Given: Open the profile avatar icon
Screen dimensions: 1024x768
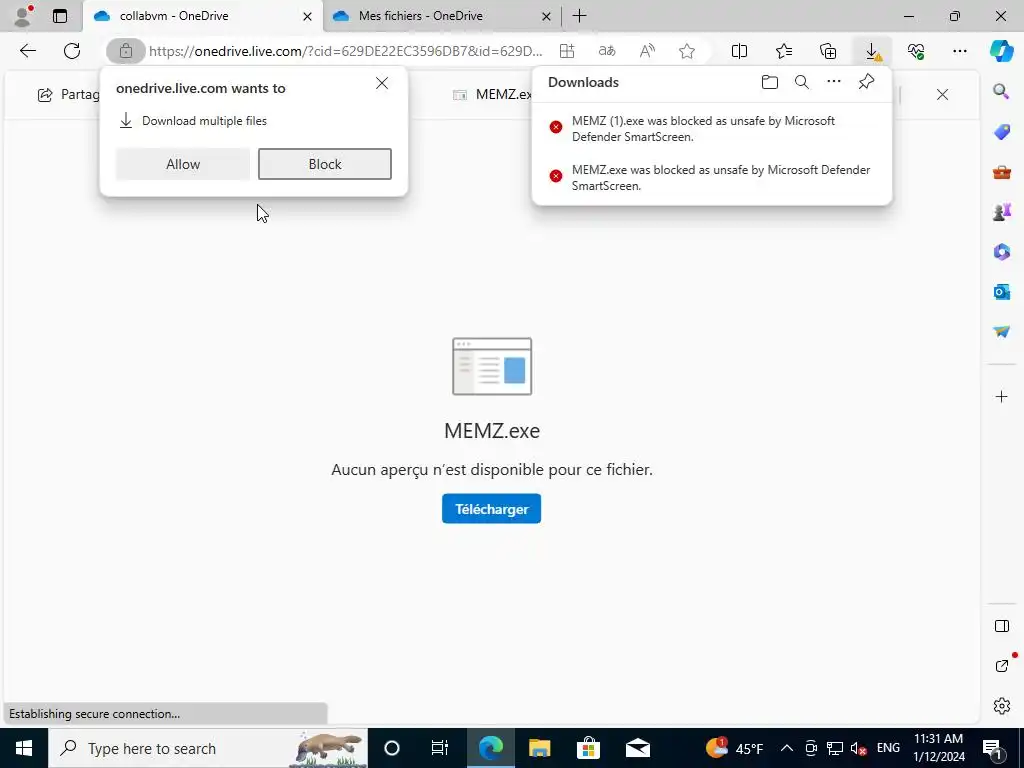Looking at the screenshot, I should coord(23,16).
